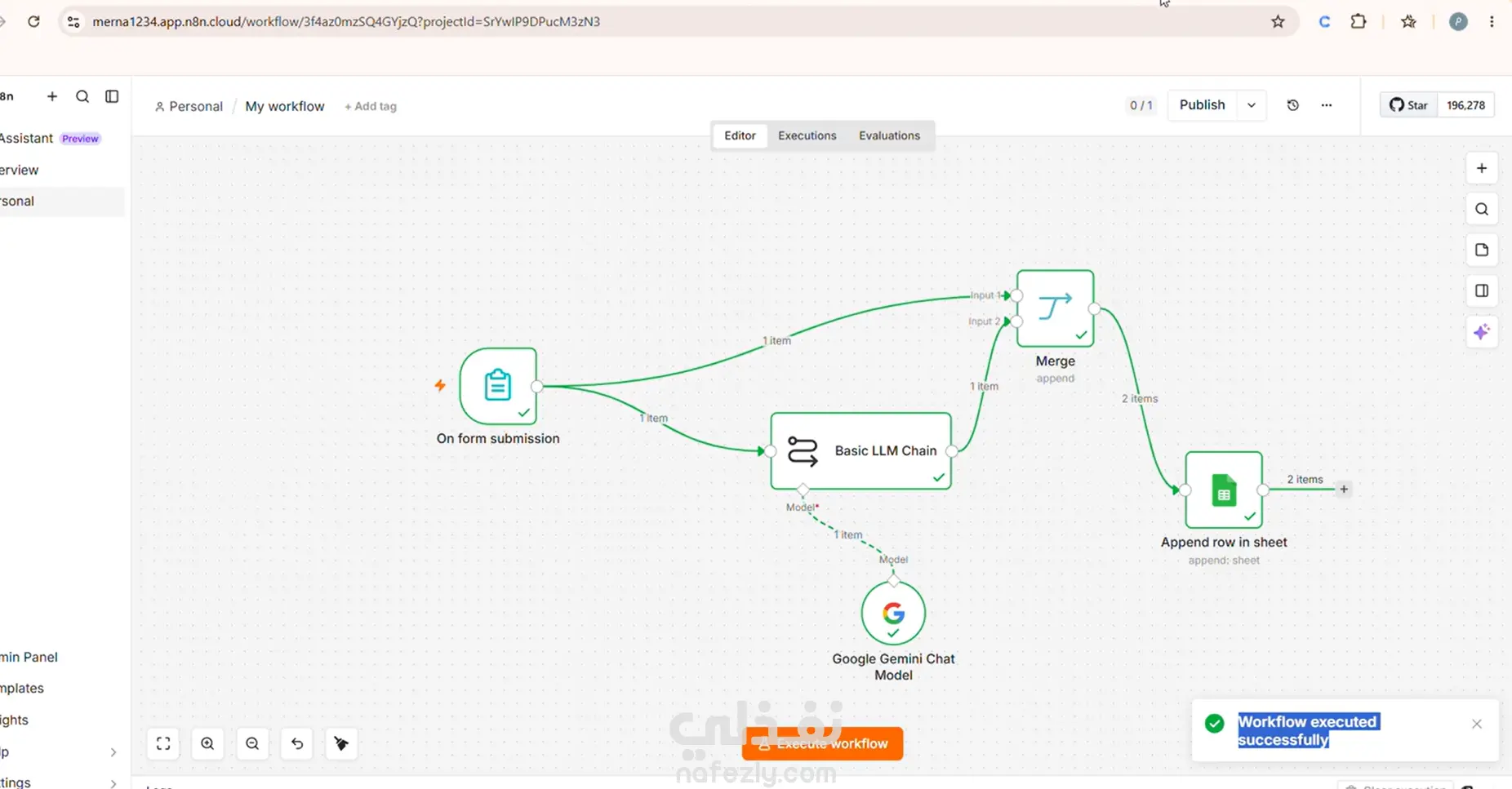Open the canvas node search icon
This screenshot has height=789, width=1512.
point(1482,209)
